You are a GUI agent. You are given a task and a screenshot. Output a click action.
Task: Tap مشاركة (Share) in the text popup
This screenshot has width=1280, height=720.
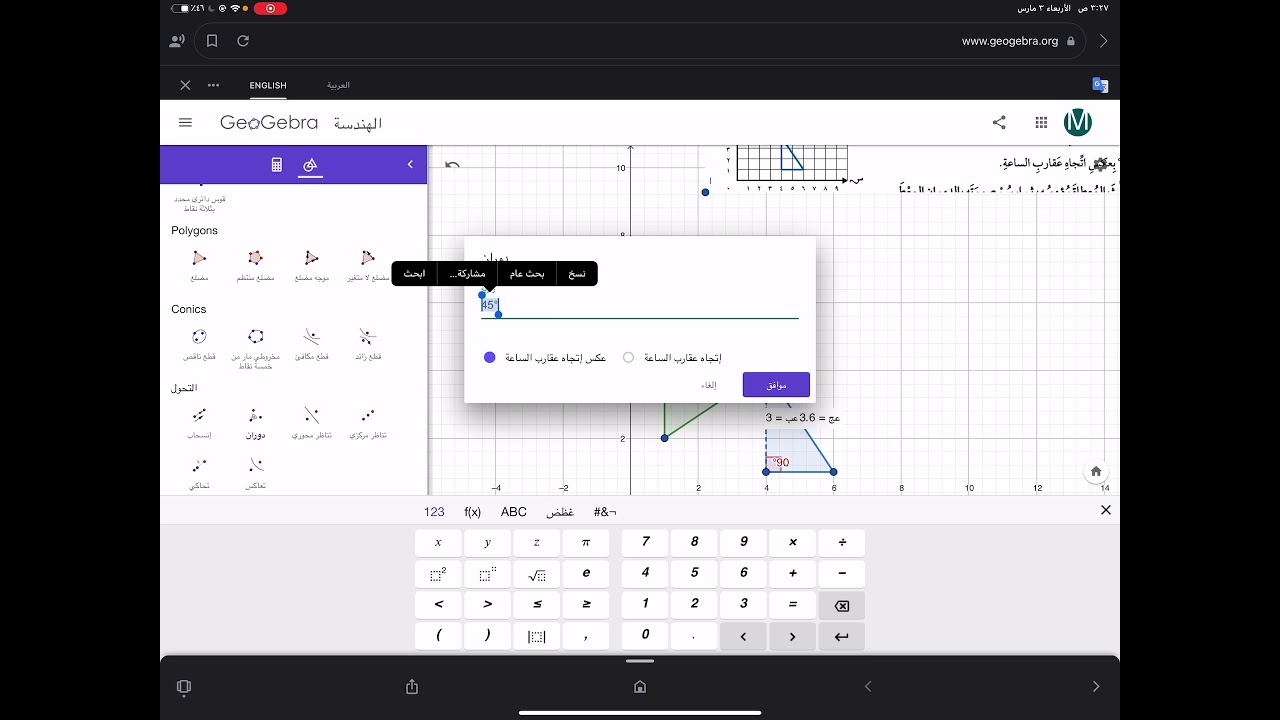467,273
